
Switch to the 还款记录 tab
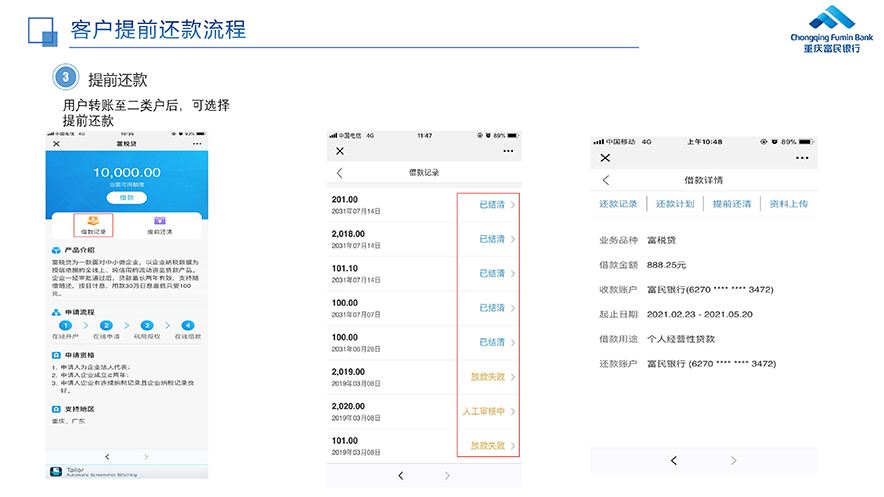coord(618,204)
